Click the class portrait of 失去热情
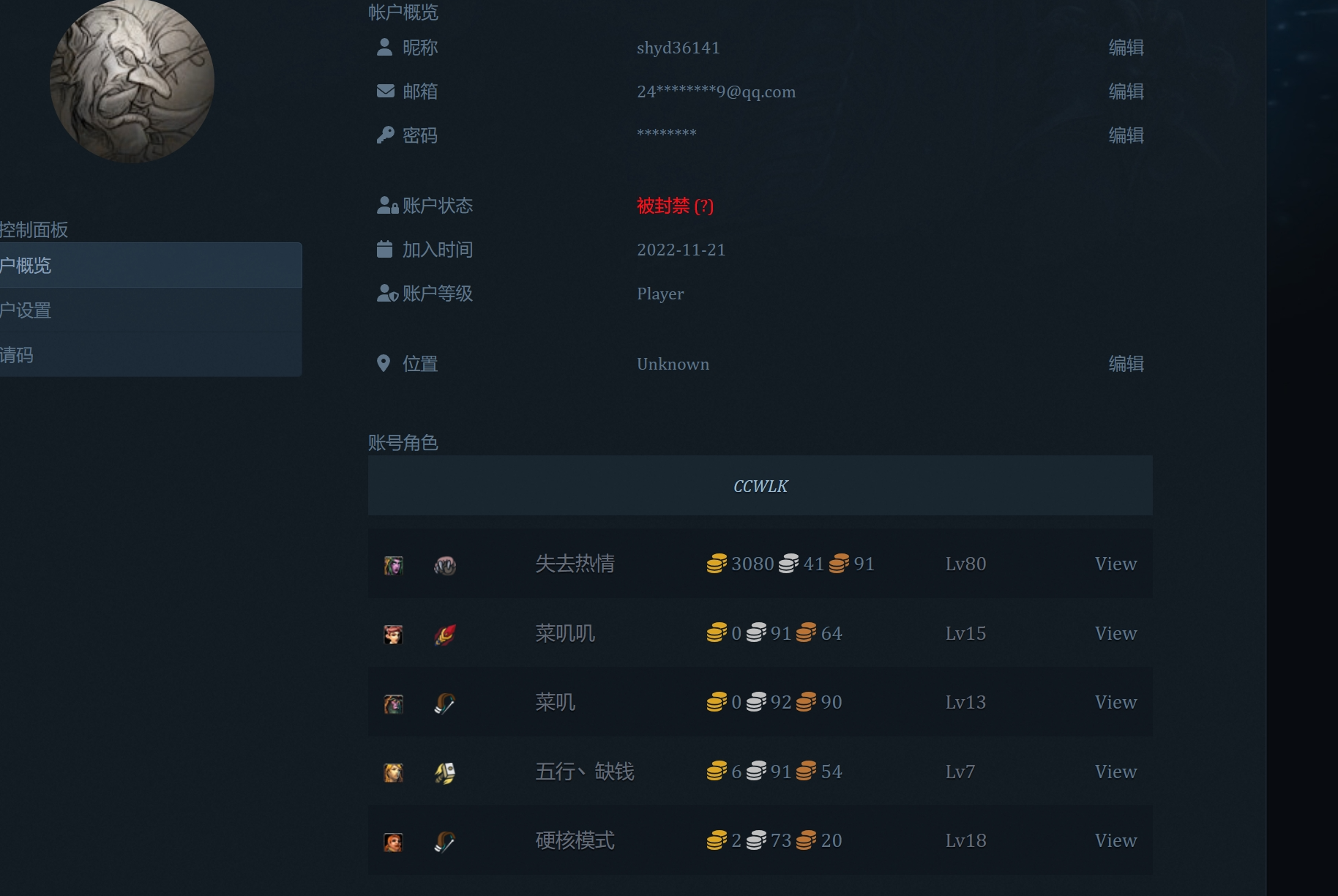This screenshot has width=1338, height=896. pyautogui.click(x=393, y=564)
